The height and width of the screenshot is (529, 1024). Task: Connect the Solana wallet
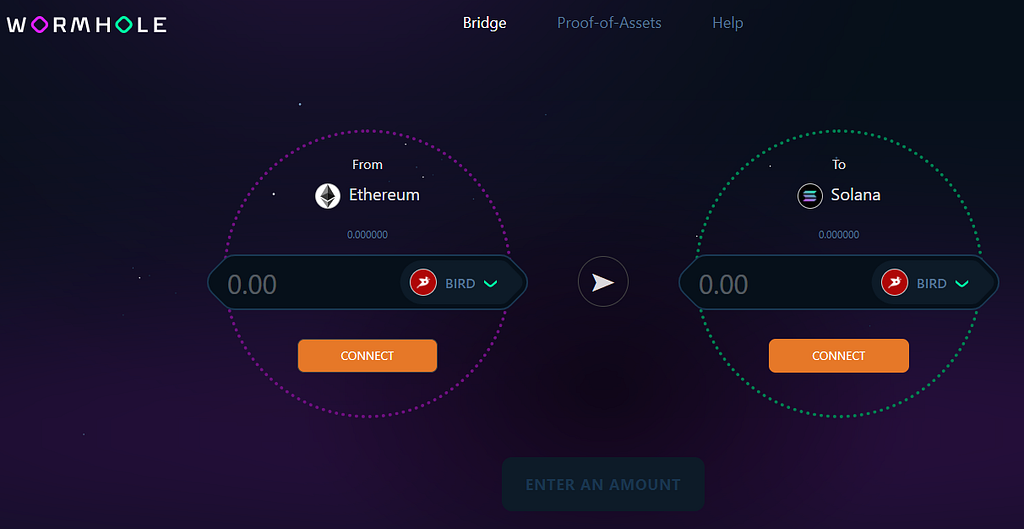click(838, 356)
